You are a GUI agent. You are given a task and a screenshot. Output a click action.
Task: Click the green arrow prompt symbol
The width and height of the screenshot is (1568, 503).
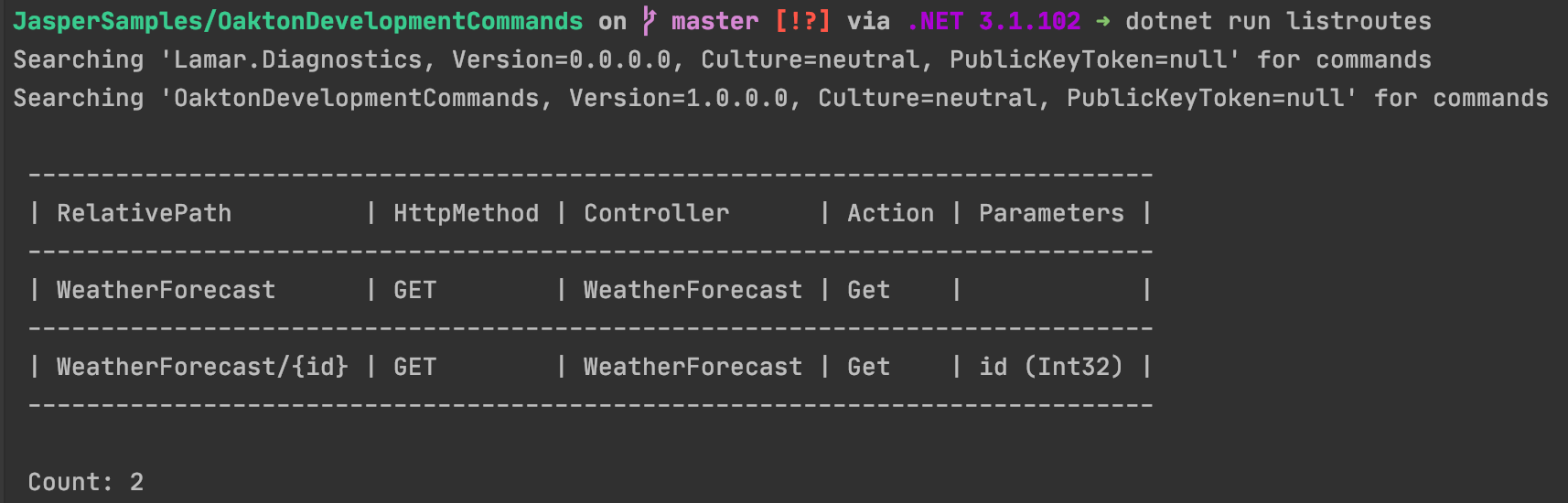(x=1103, y=21)
